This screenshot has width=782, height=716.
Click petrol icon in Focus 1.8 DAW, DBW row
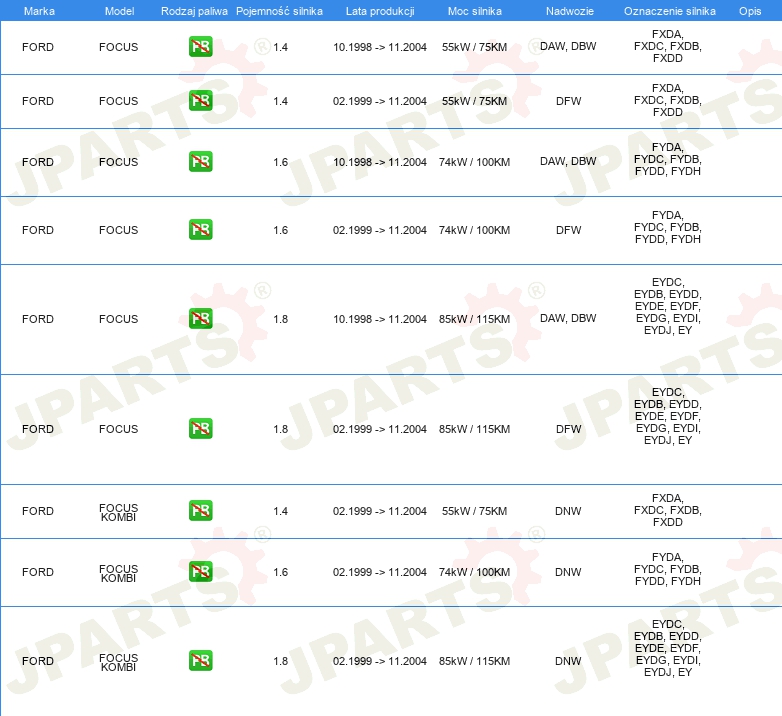pos(200,319)
